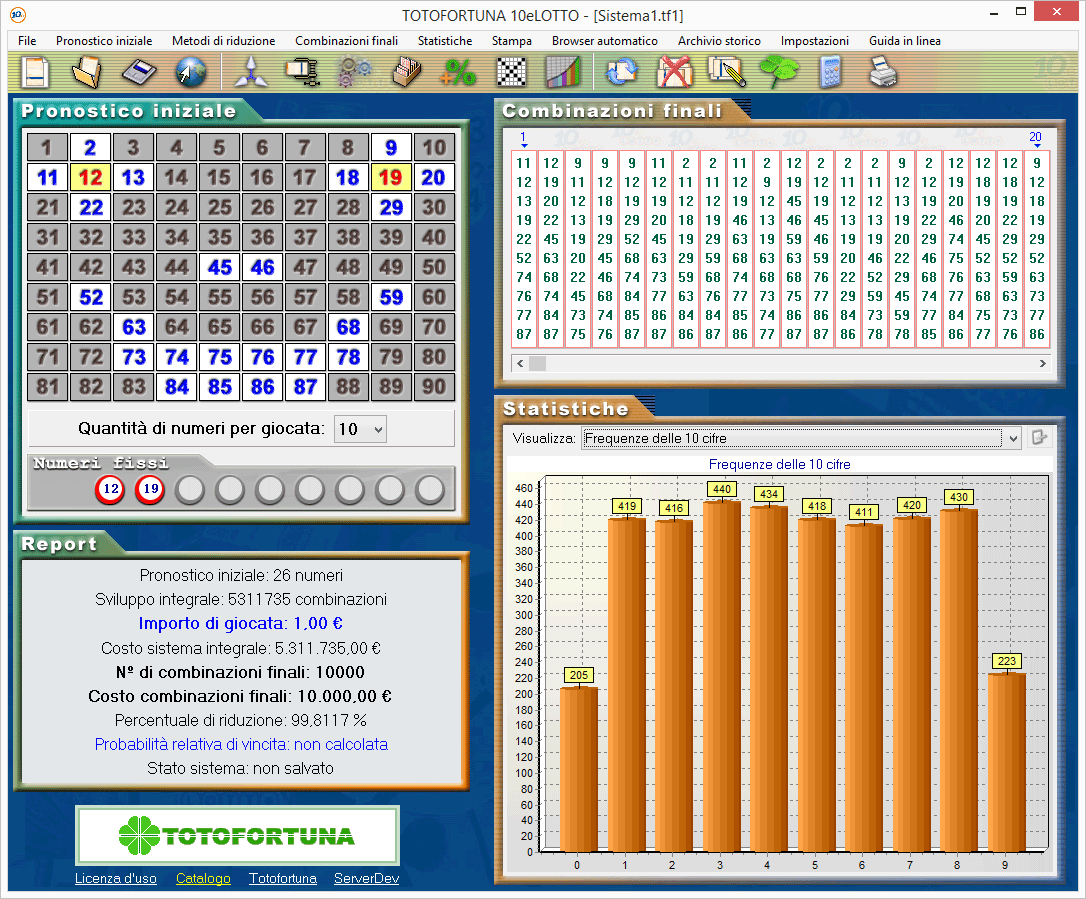Deselect number 87 in the forecast grid

305,387
